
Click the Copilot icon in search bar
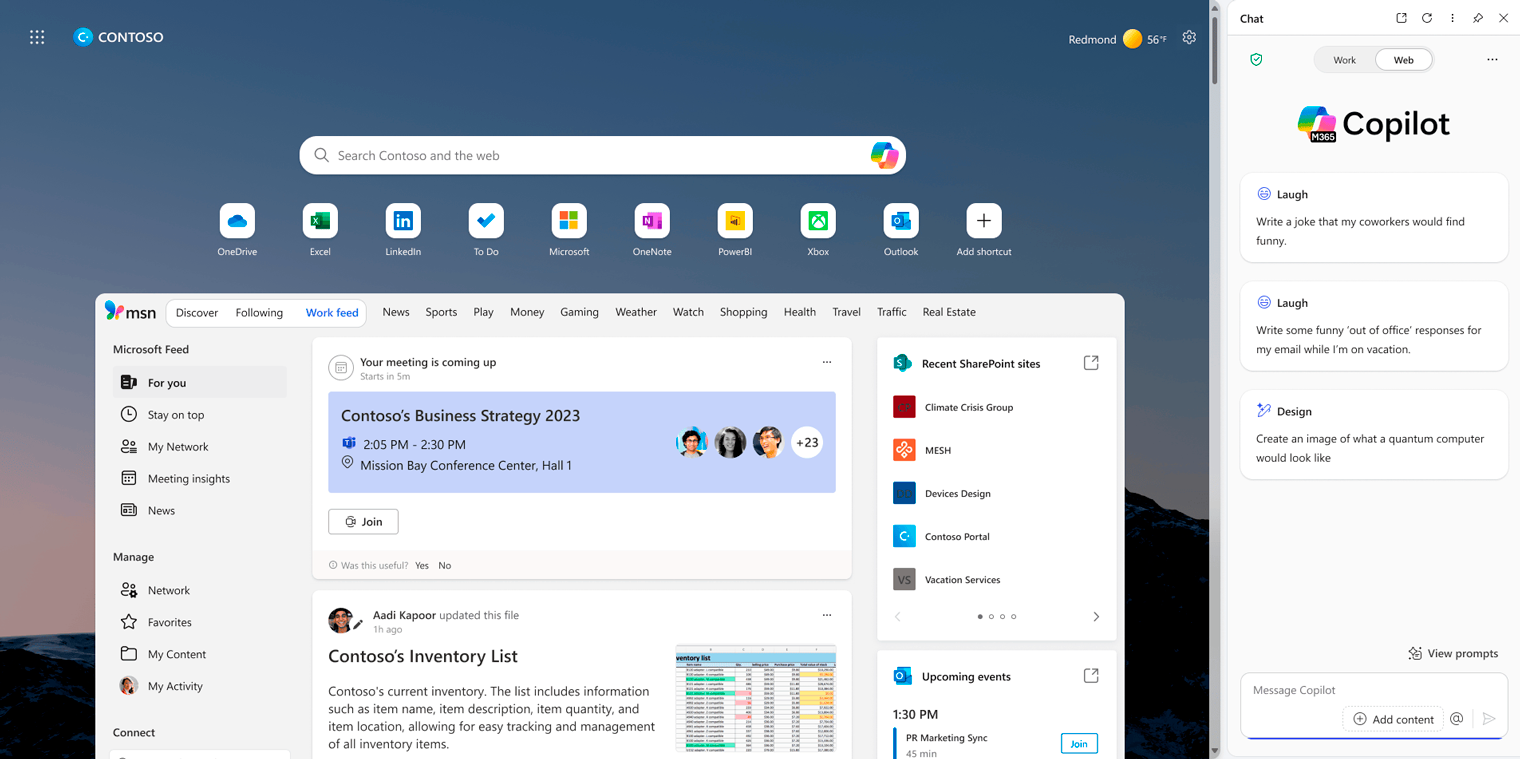click(x=884, y=155)
